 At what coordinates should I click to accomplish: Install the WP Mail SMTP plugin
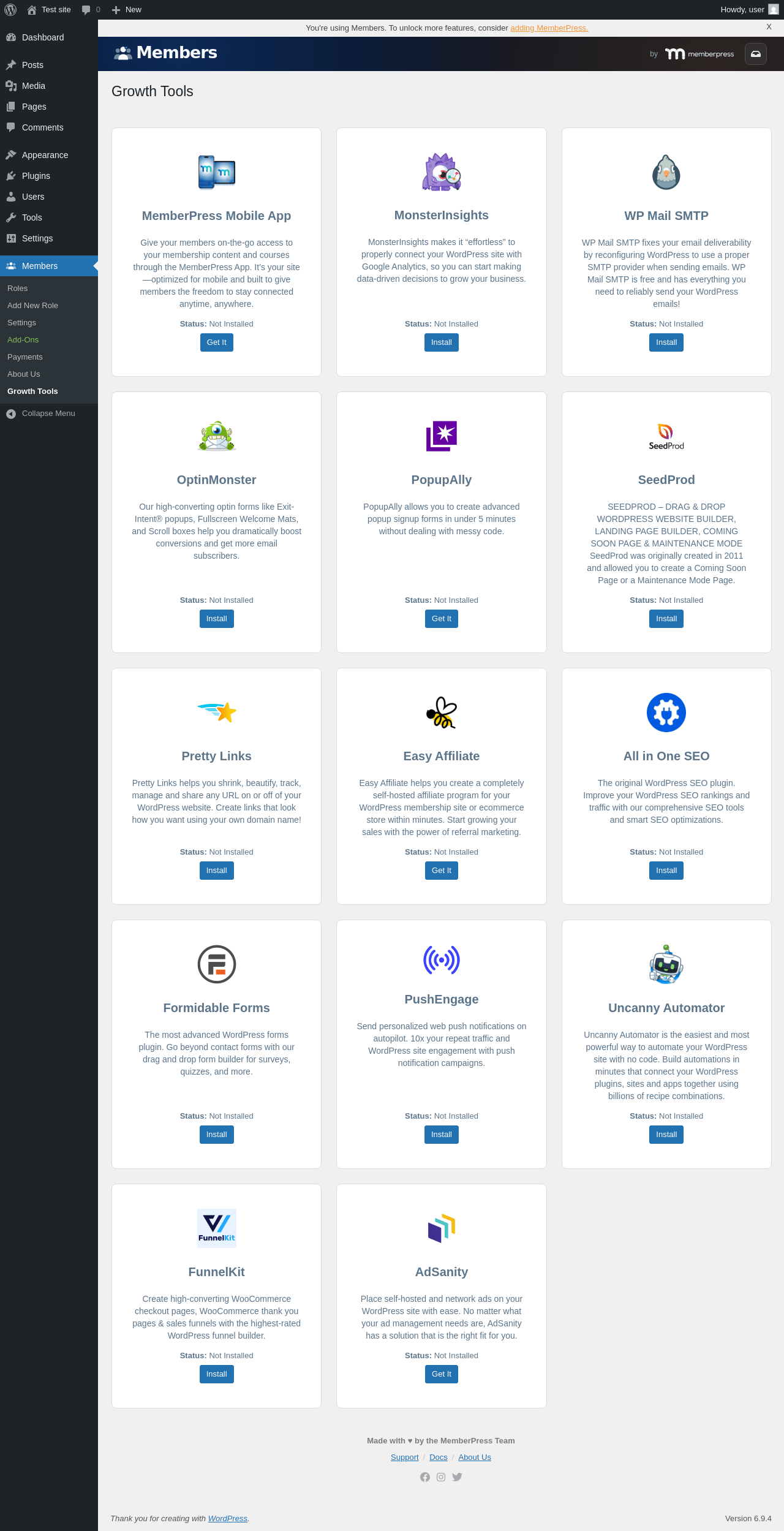pyautogui.click(x=666, y=342)
